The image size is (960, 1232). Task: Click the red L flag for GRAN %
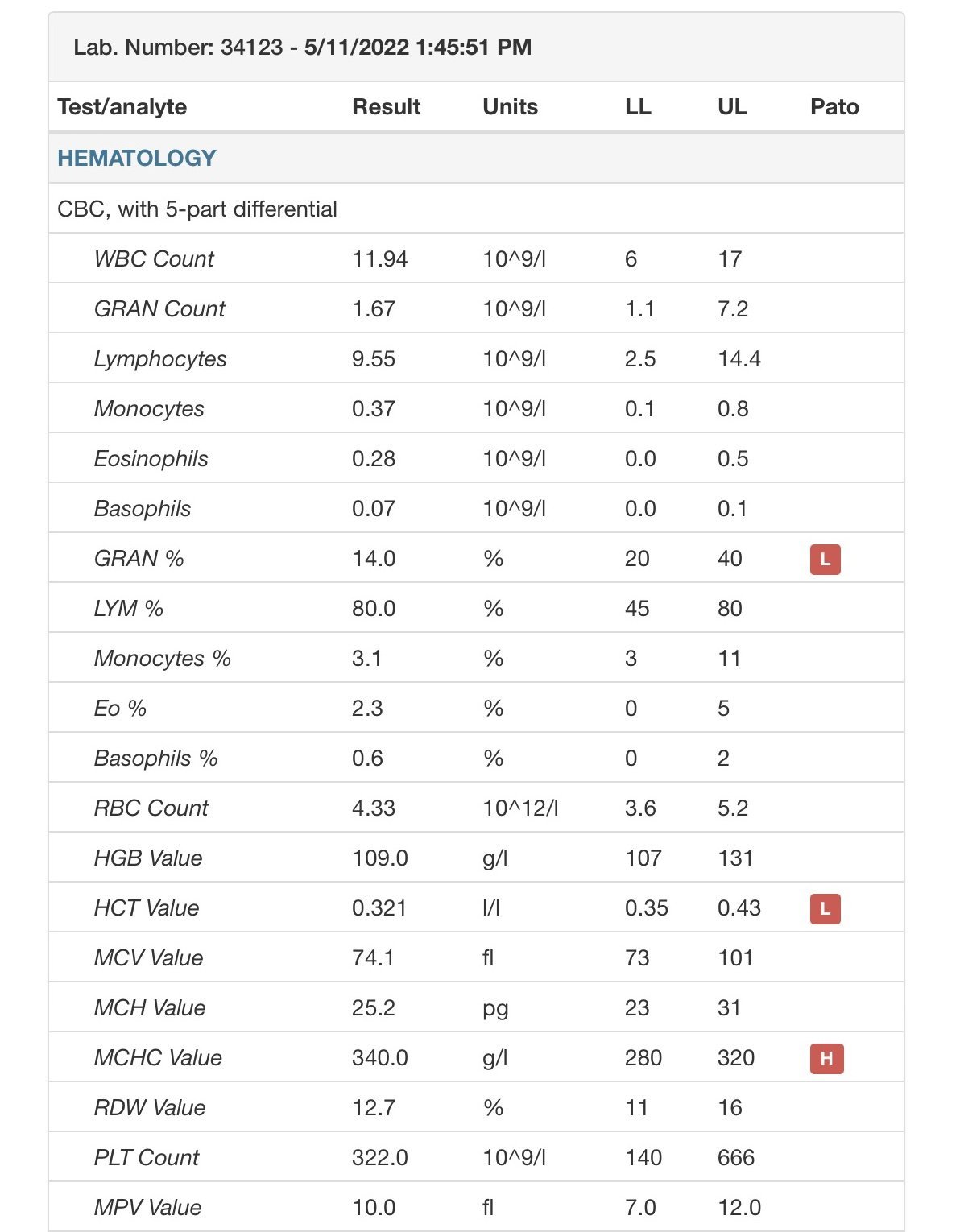pyautogui.click(x=825, y=559)
